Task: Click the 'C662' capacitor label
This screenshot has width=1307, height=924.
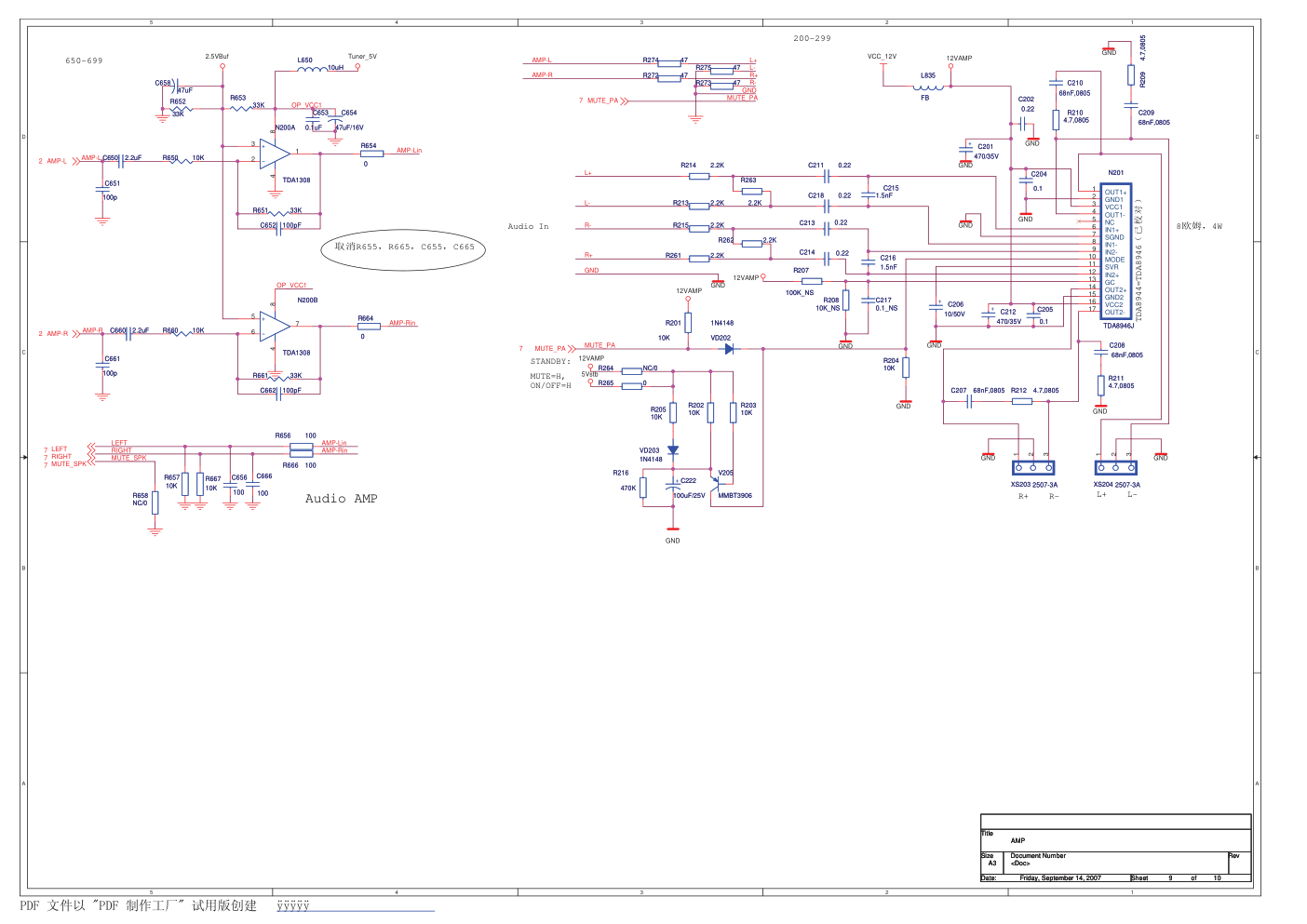Action: tap(268, 391)
